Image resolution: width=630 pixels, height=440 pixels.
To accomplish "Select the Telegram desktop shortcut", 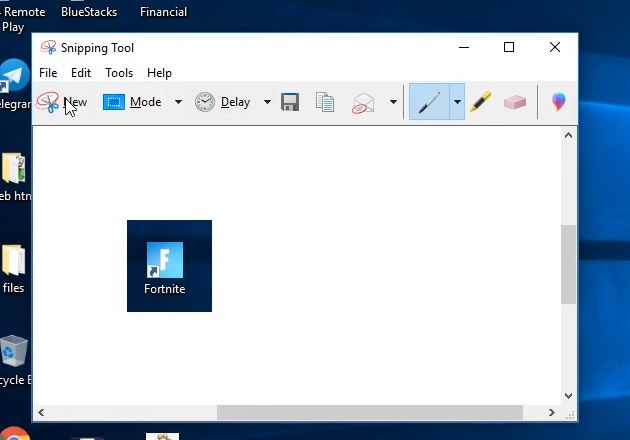I will (14, 84).
